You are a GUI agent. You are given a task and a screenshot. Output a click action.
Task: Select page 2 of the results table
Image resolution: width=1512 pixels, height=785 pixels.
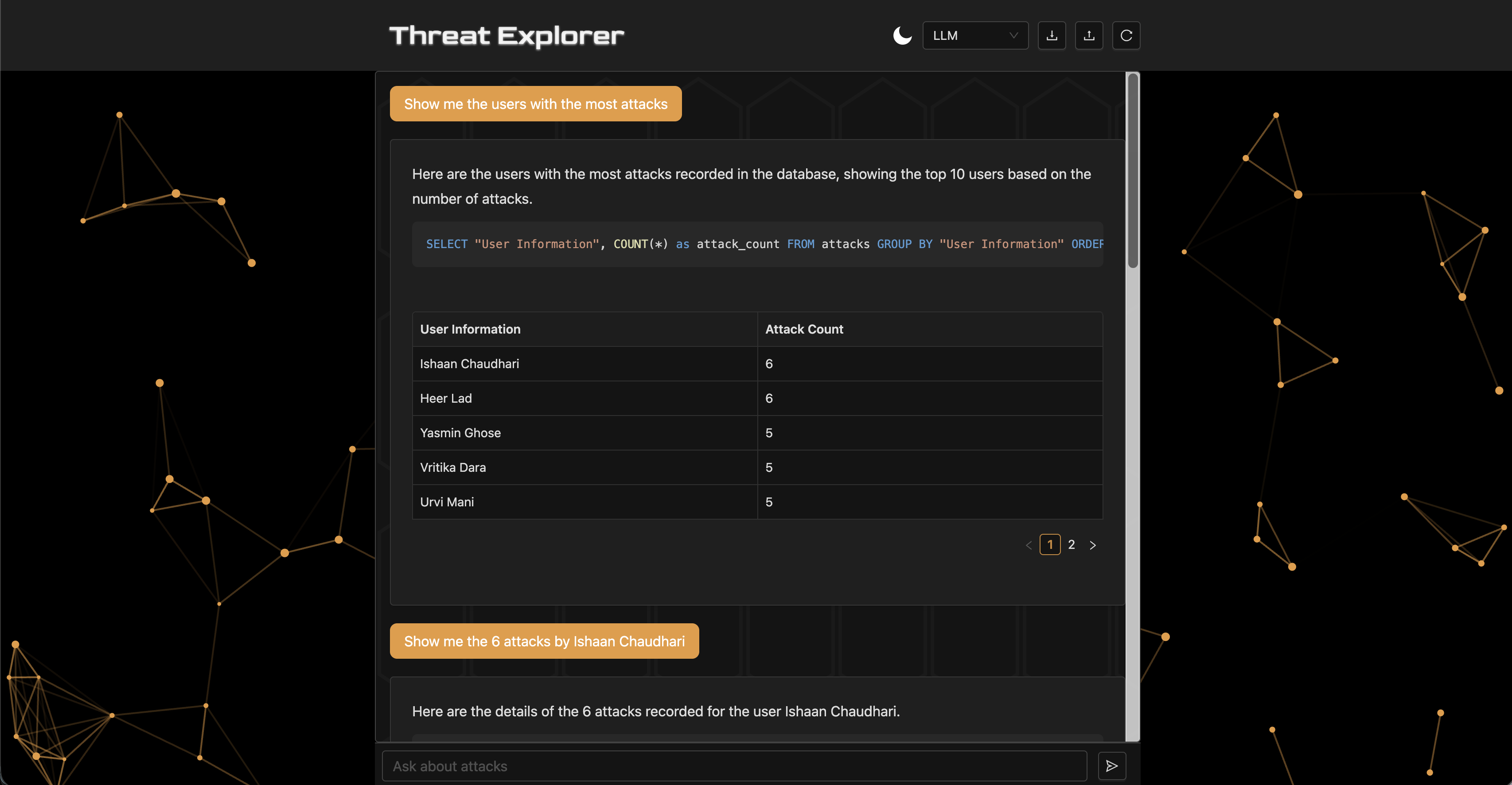pos(1072,544)
